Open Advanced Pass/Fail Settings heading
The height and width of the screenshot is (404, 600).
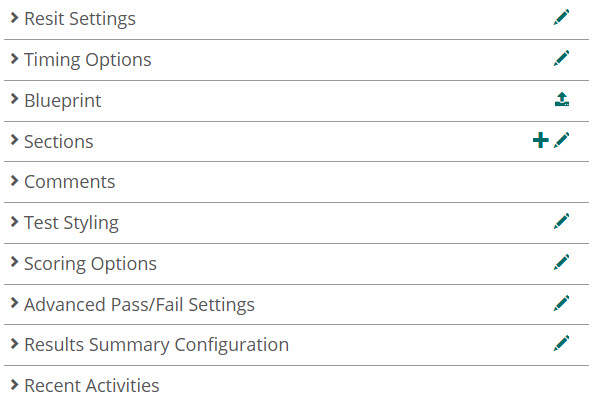[139, 305]
